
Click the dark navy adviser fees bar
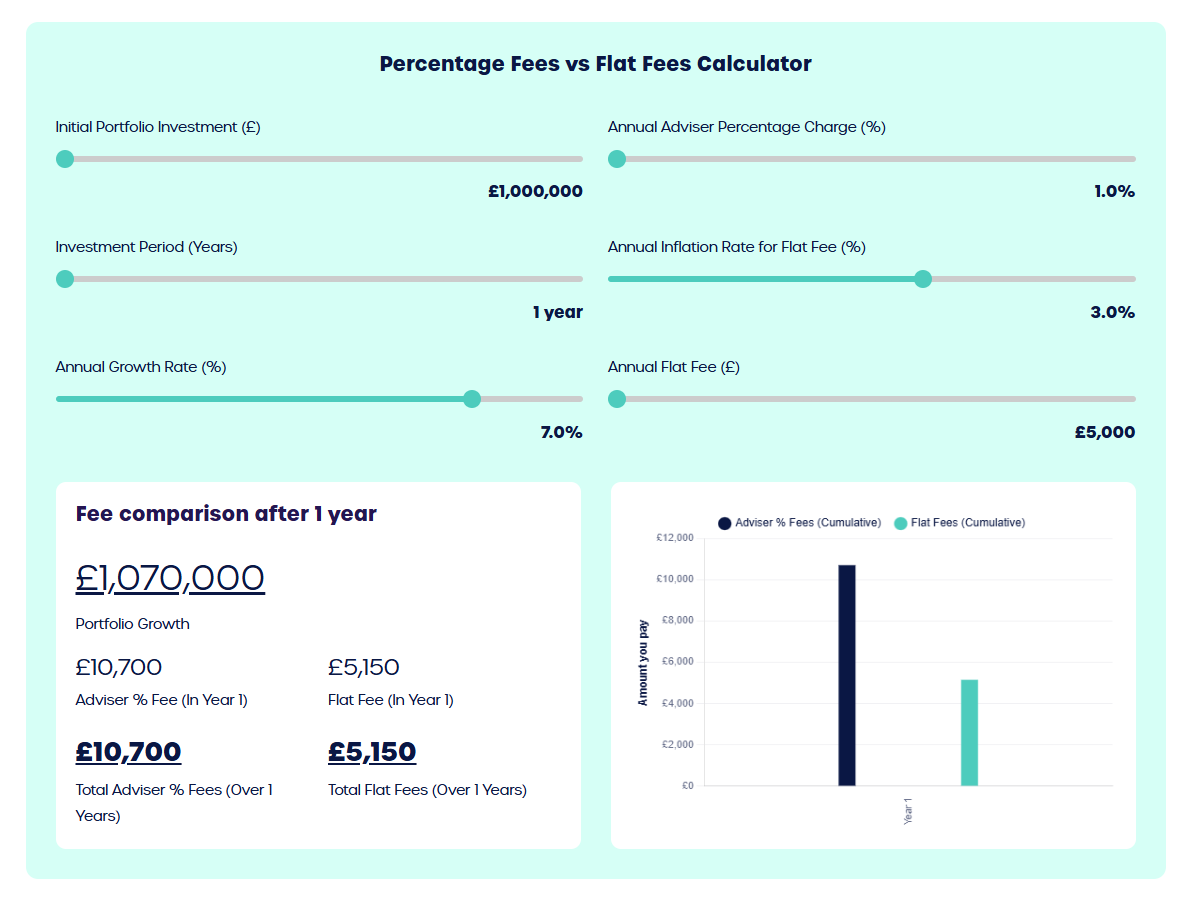[846, 675]
